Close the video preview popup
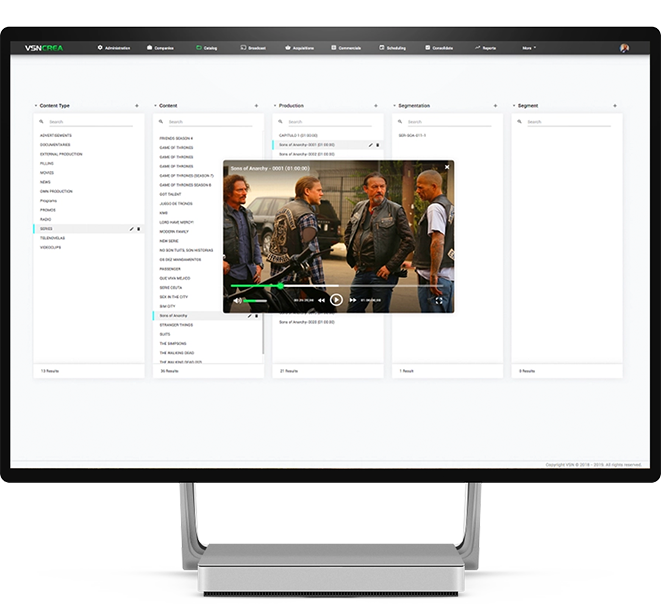Screen dimensions: 661x604 click(x=447, y=167)
